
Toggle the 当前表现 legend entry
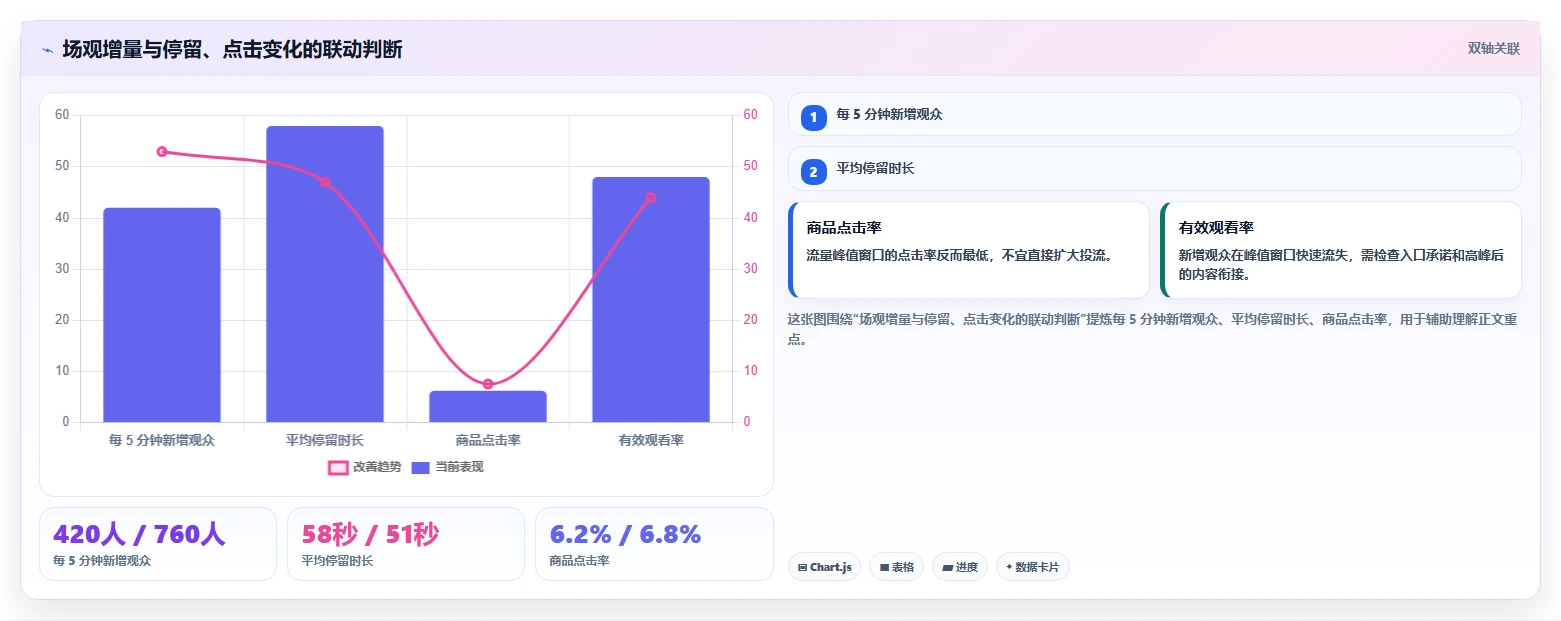(x=448, y=467)
